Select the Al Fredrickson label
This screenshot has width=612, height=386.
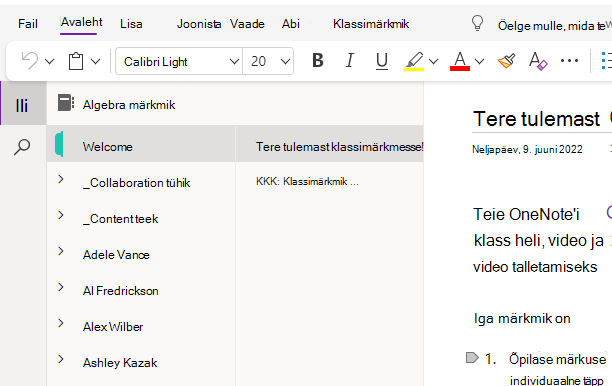point(120,291)
